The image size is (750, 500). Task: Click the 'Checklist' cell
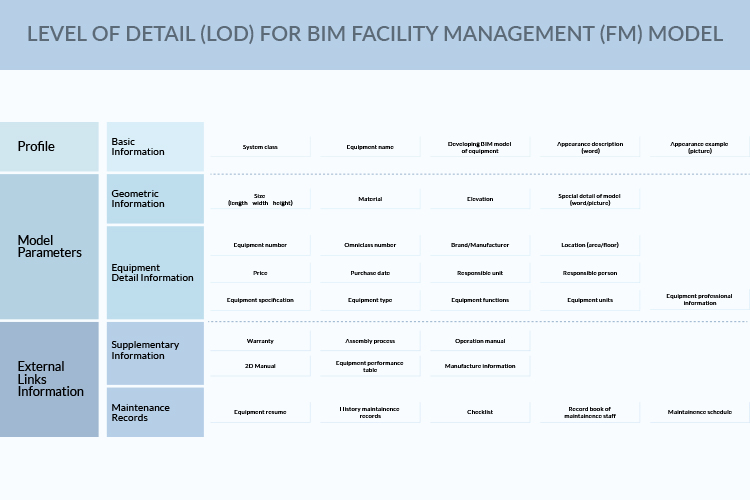click(x=480, y=412)
